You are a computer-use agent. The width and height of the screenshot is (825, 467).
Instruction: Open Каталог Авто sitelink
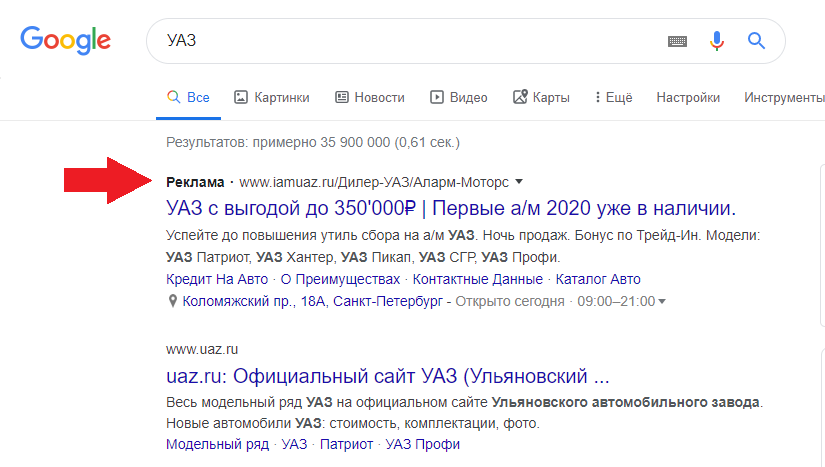pos(598,279)
